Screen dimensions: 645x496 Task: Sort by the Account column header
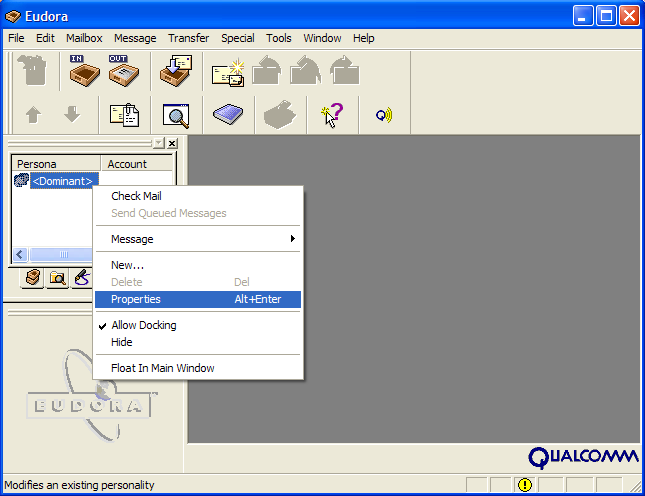[137, 164]
